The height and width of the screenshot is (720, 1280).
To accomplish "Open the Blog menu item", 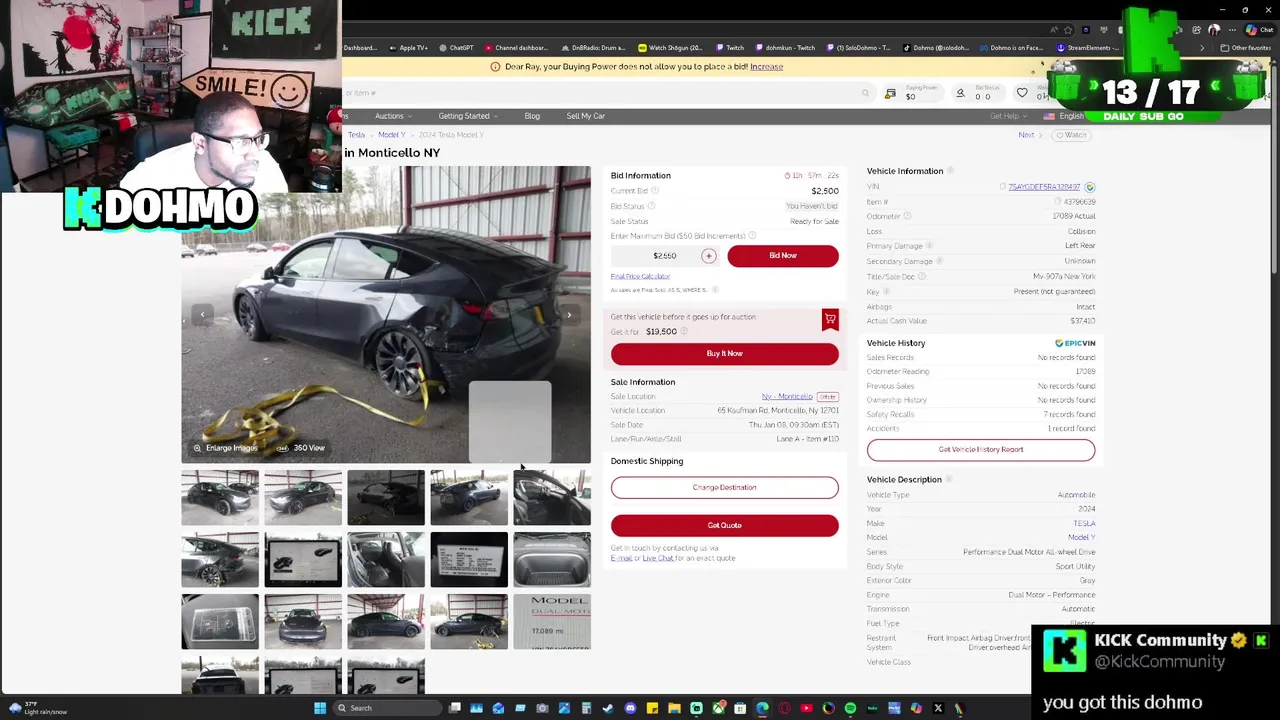I will 532,116.
